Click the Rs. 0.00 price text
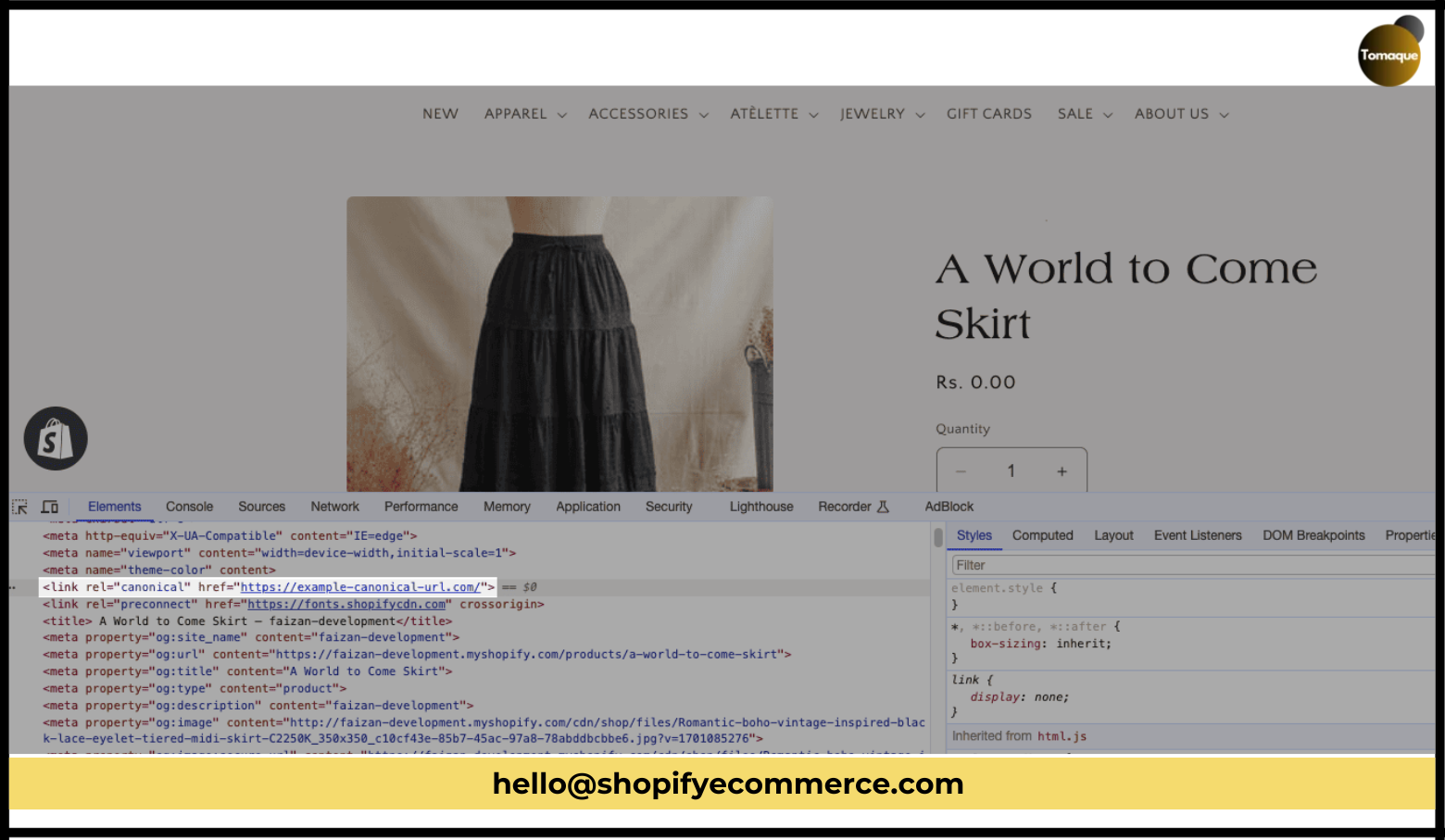This screenshot has height=840, width=1445. [975, 382]
